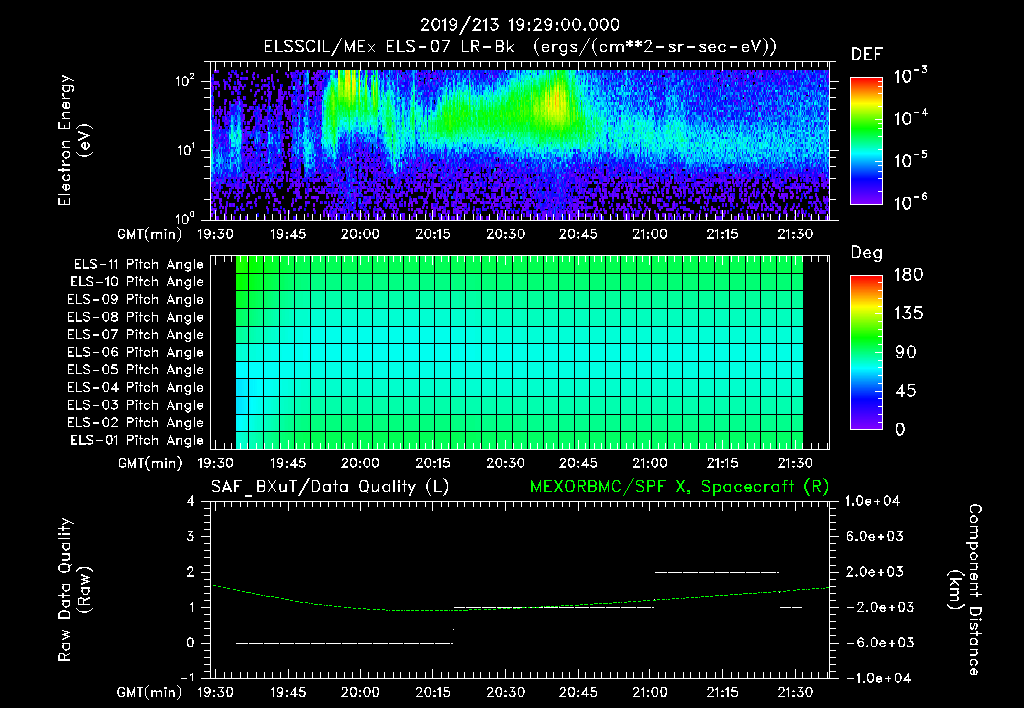Click the date title 2019/213 19:29:00.000
The image size is (1024, 708).
(x=520, y=25)
